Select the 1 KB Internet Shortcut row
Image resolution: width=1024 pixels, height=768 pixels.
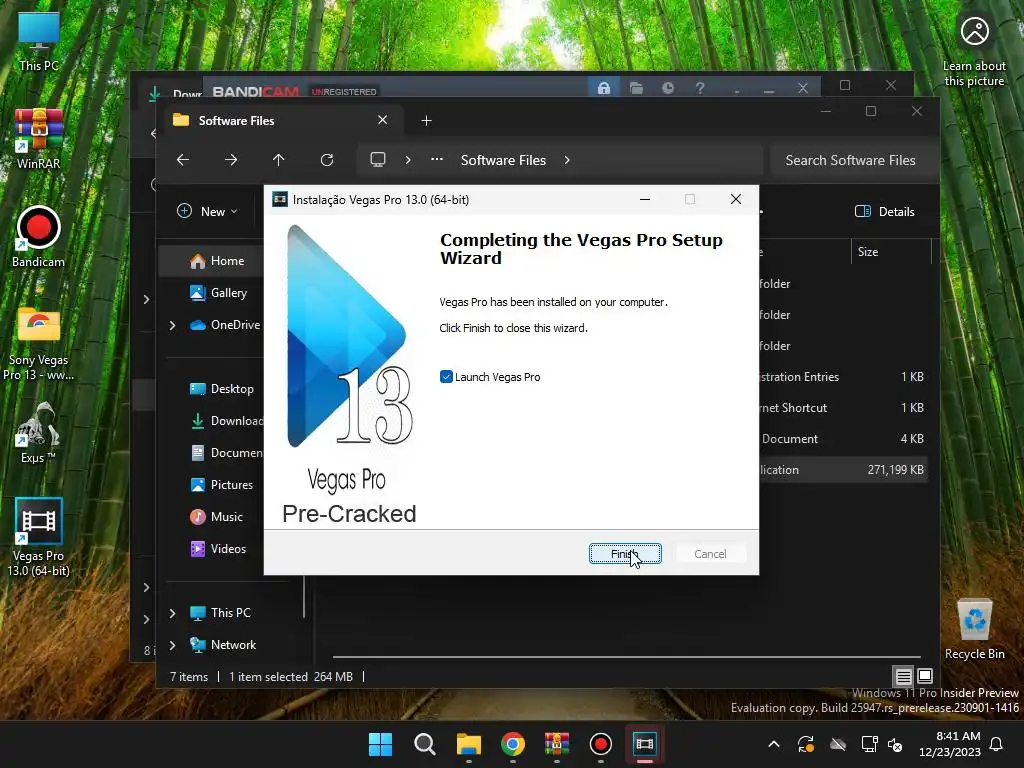(x=843, y=408)
